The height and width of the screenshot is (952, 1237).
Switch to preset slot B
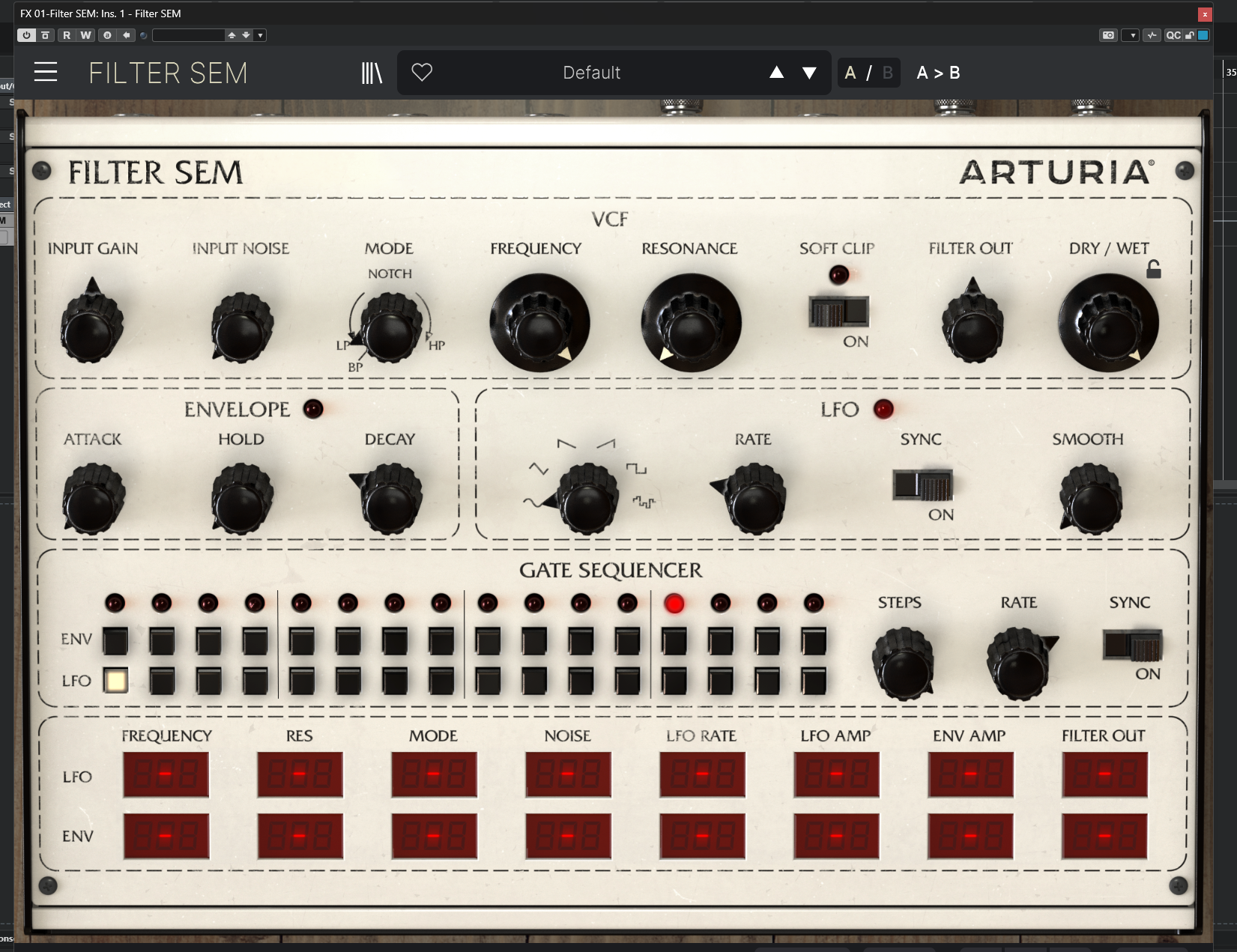[888, 73]
